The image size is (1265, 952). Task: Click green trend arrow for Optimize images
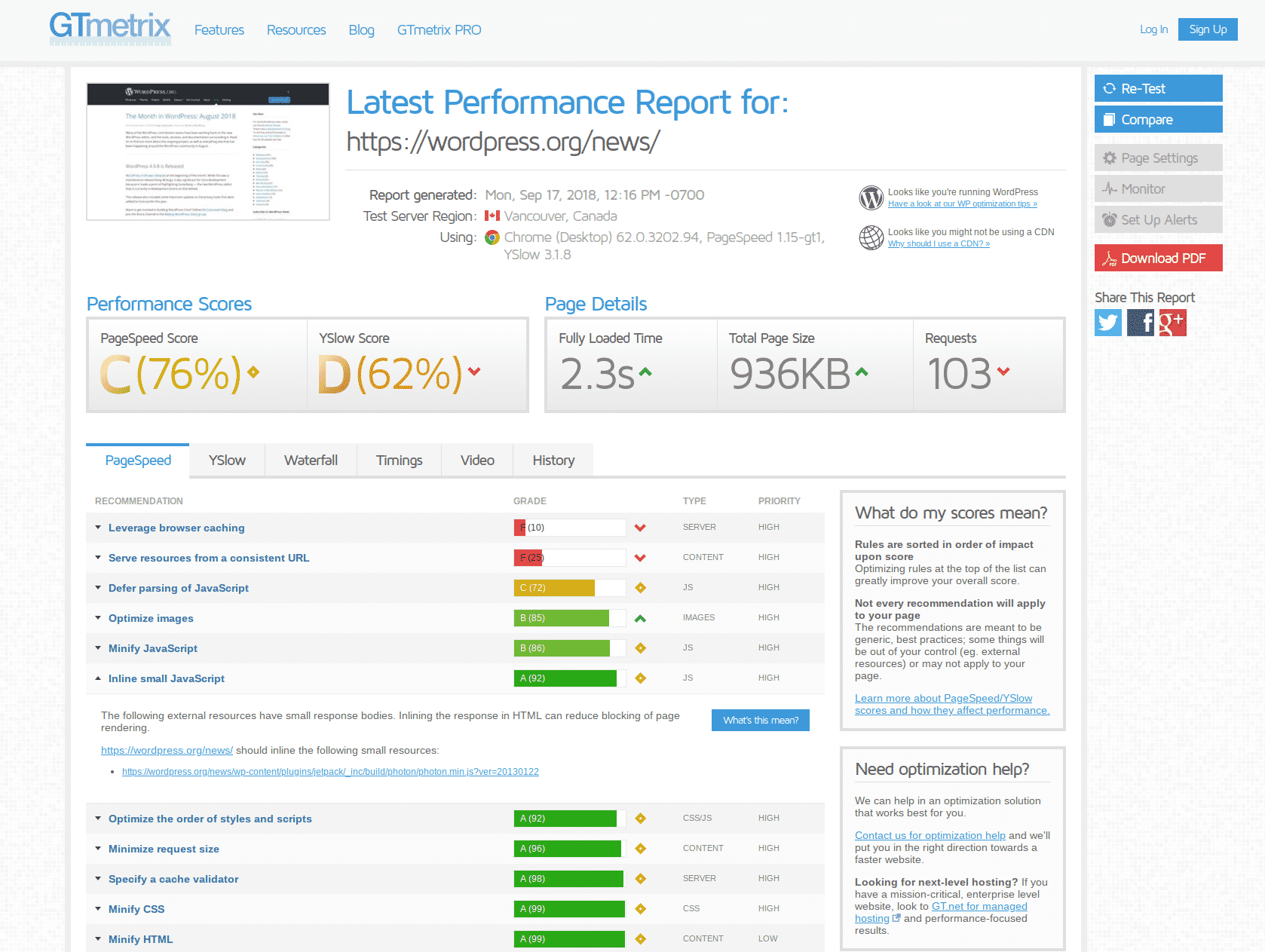coord(640,618)
